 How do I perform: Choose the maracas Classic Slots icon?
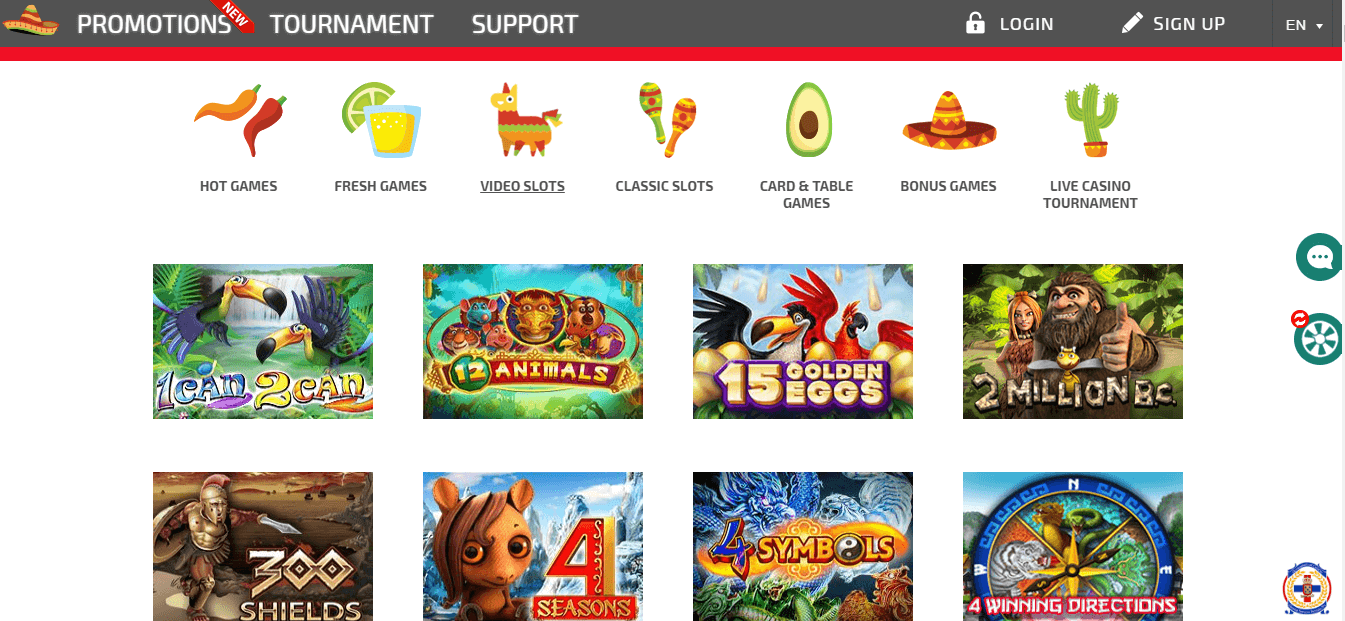coord(666,120)
